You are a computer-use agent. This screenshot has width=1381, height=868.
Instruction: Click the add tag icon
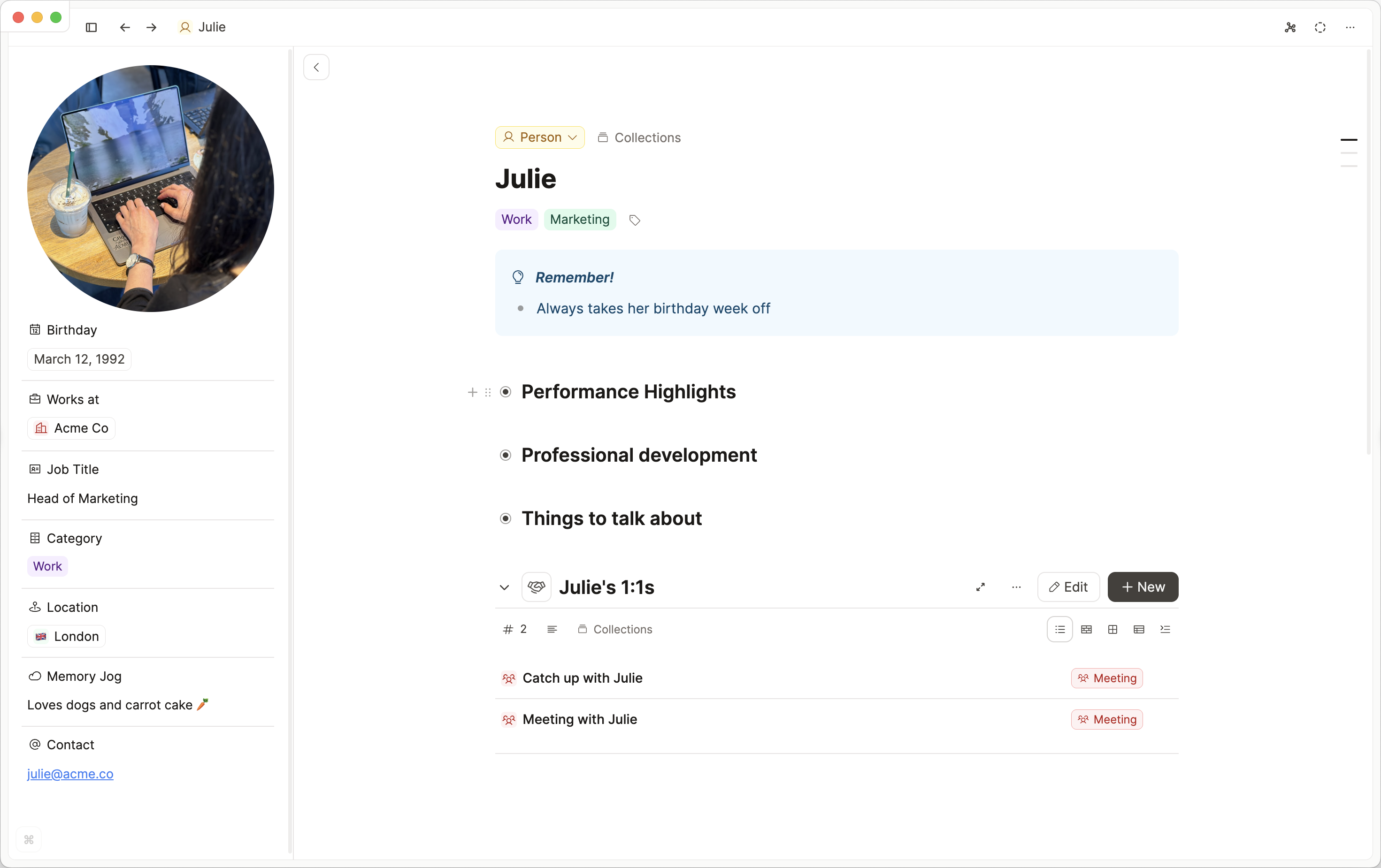pos(634,220)
